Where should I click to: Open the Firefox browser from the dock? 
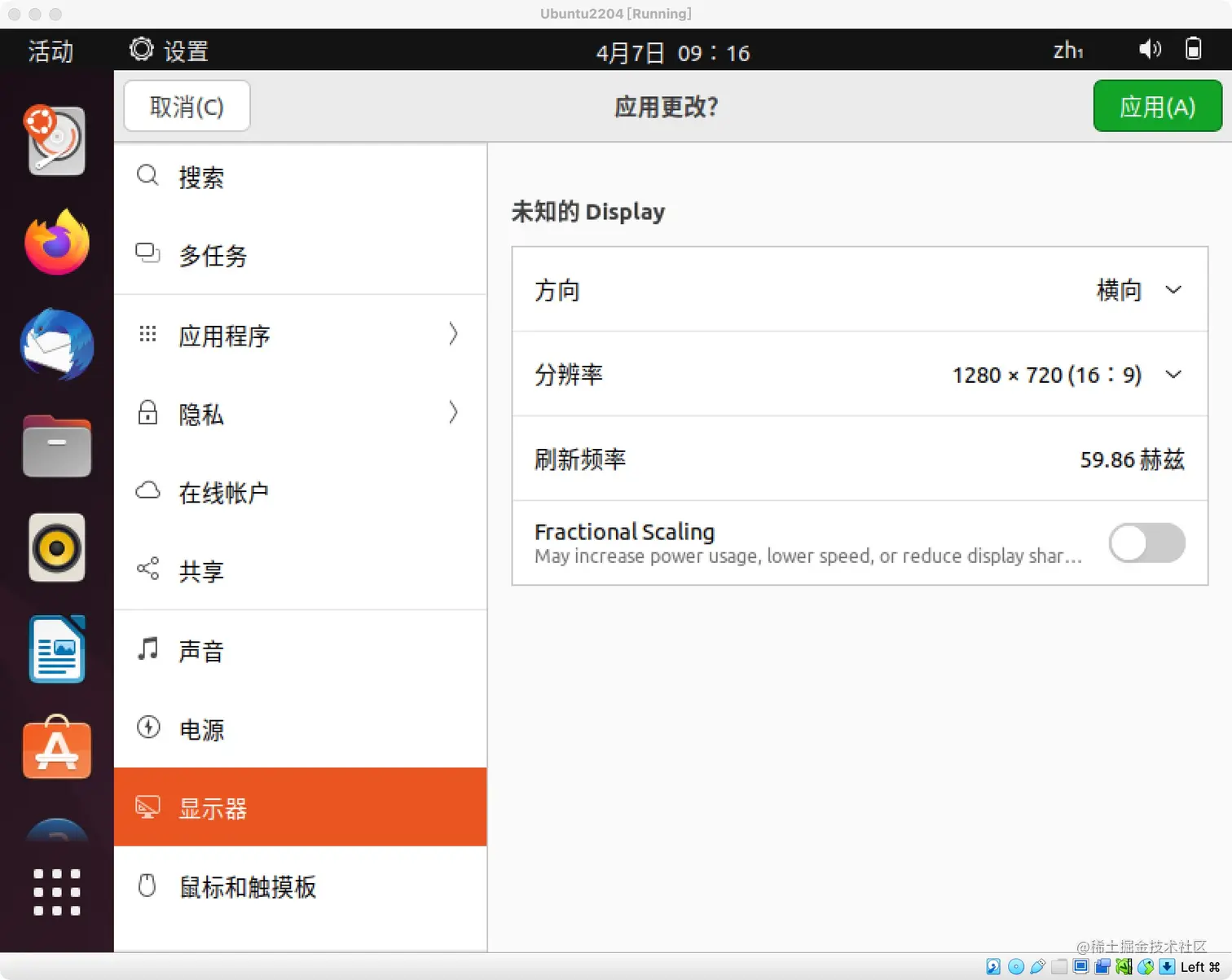point(56,242)
